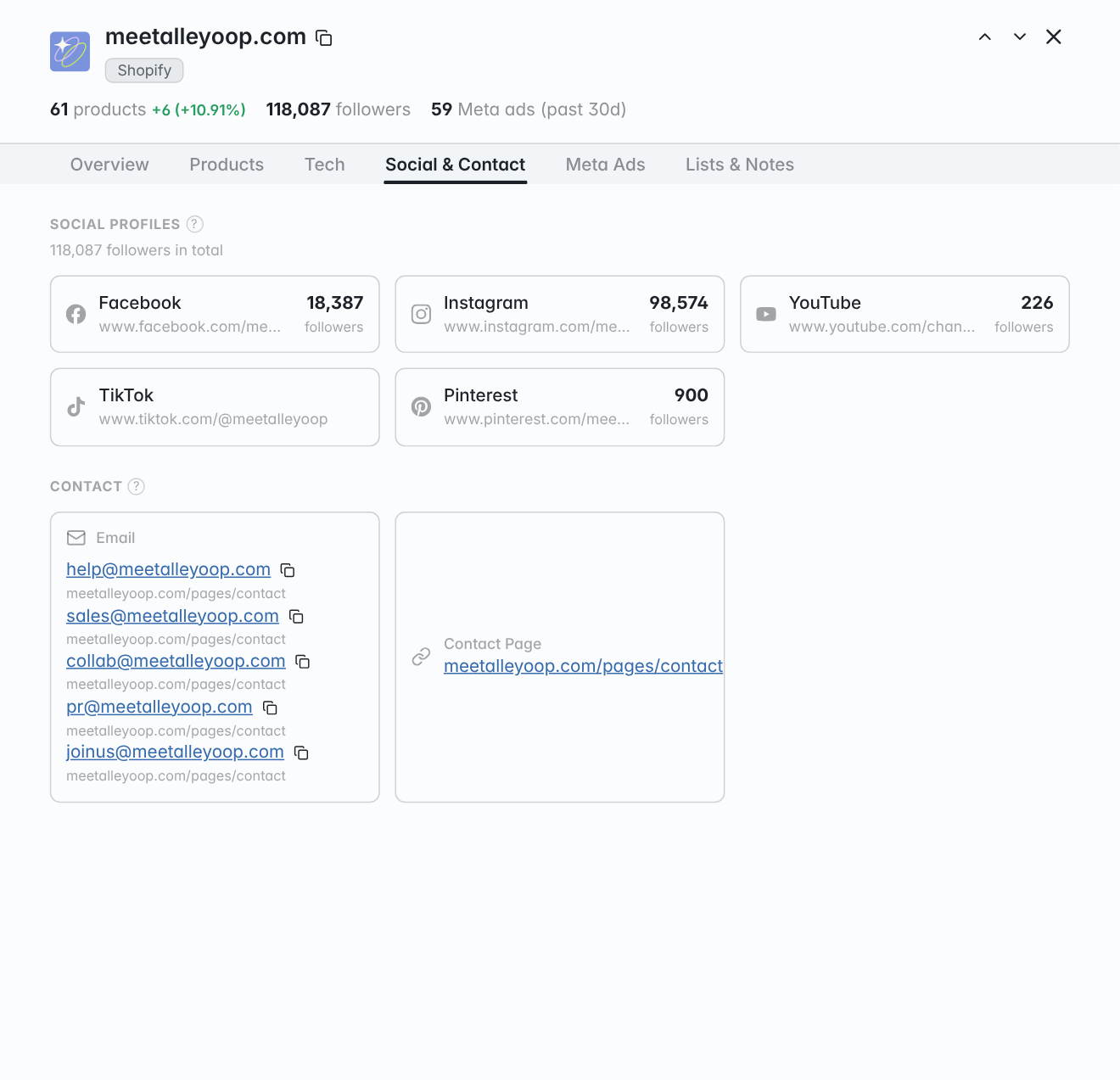Click source path under help@ email

(x=176, y=594)
